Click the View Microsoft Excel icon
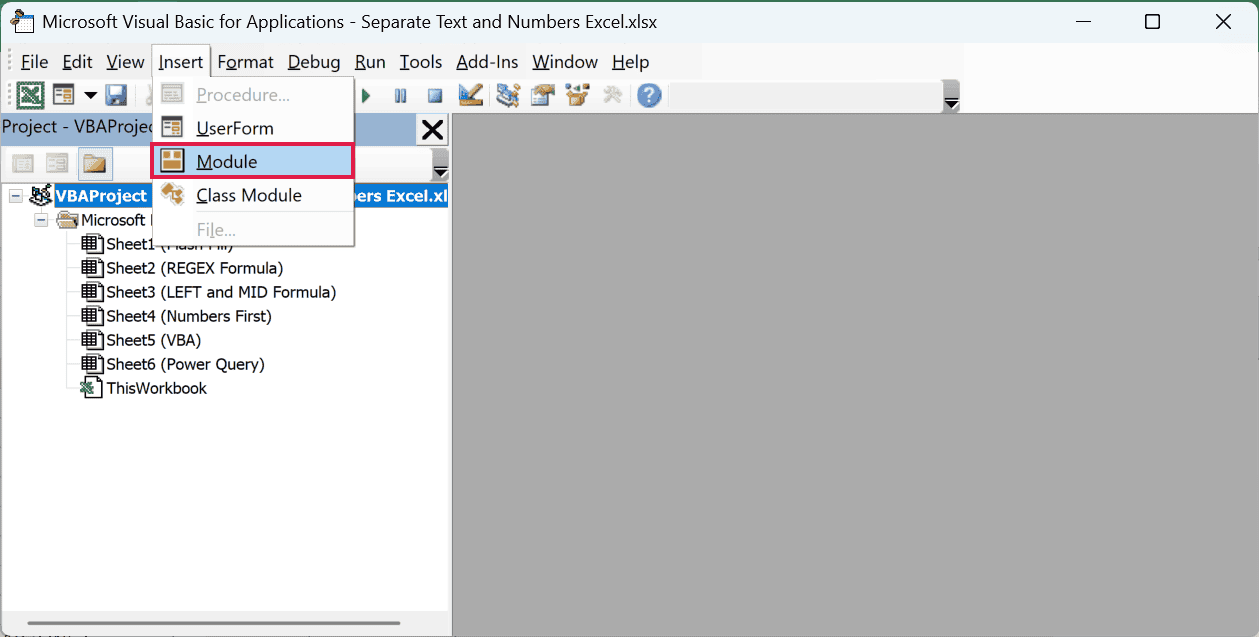 (x=31, y=96)
